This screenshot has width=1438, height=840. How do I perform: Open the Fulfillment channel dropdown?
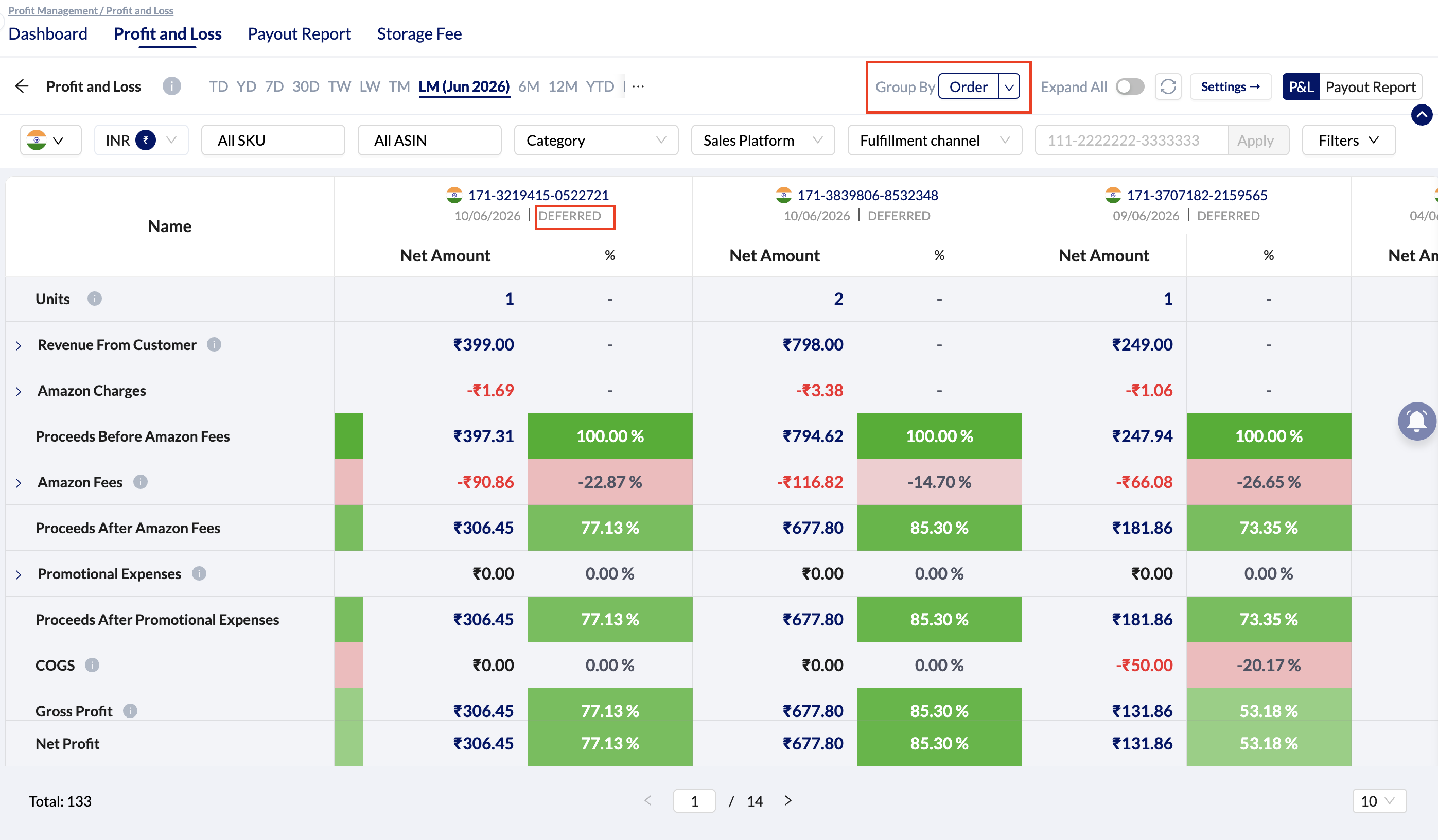[x=934, y=141]
